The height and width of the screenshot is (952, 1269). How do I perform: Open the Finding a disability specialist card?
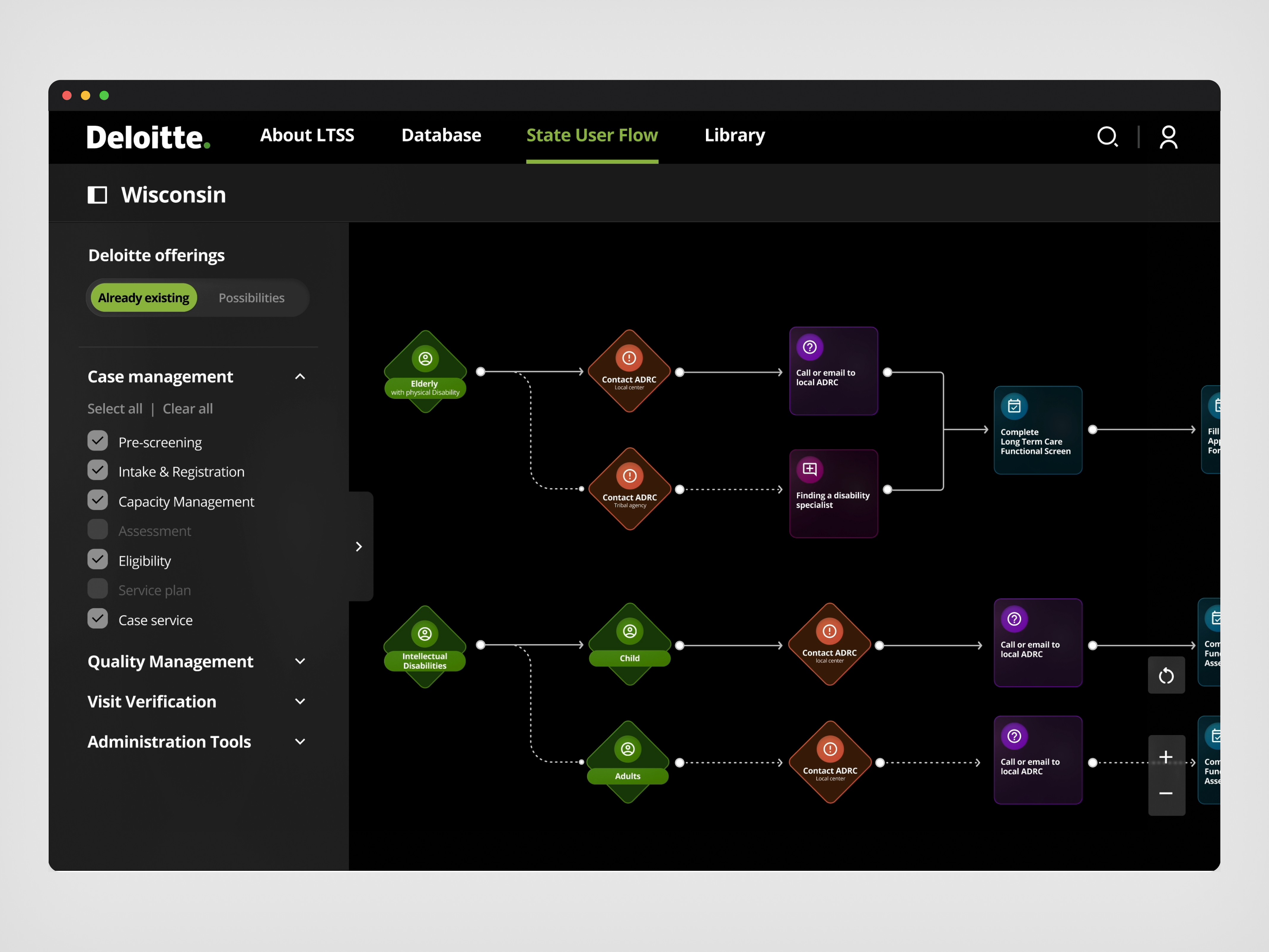pos(833,493)
